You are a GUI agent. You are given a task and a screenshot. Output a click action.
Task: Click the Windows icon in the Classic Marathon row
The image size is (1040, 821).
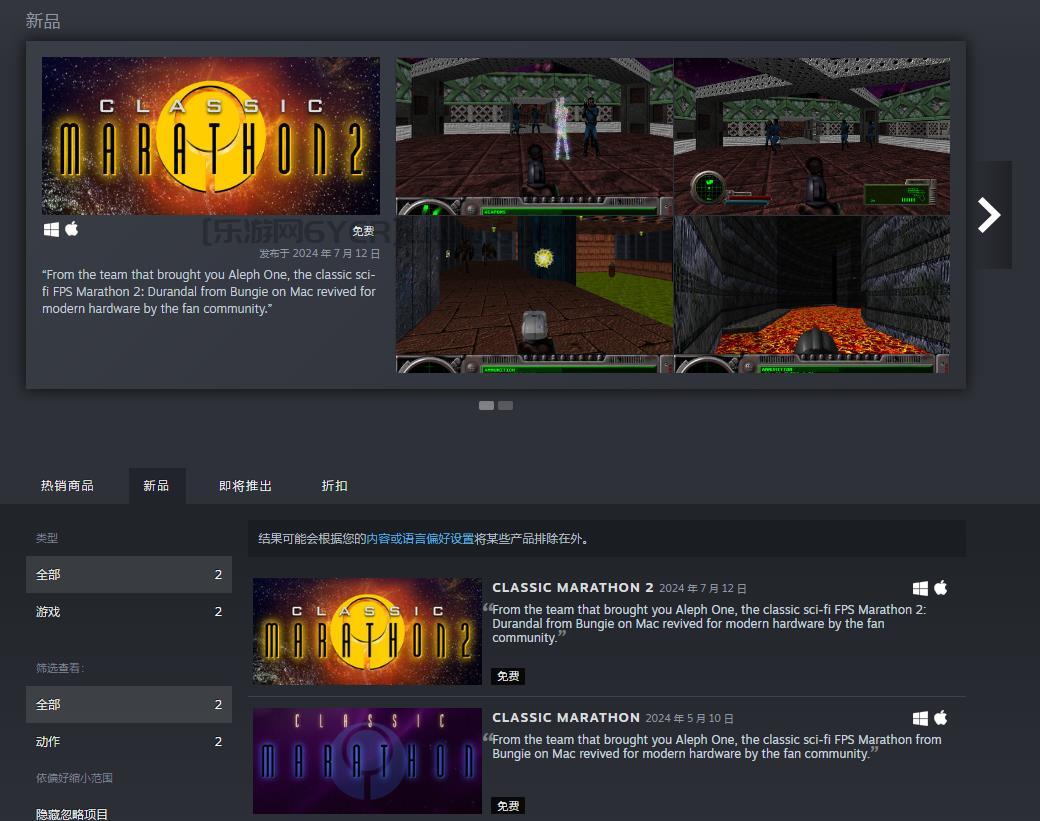(920, 717)
